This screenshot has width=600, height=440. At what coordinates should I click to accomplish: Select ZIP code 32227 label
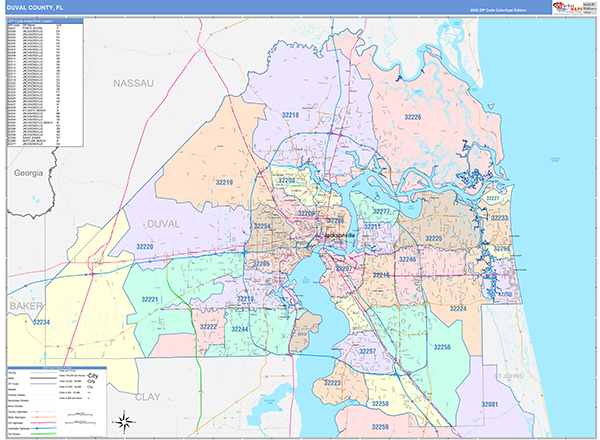click(492, 198)
